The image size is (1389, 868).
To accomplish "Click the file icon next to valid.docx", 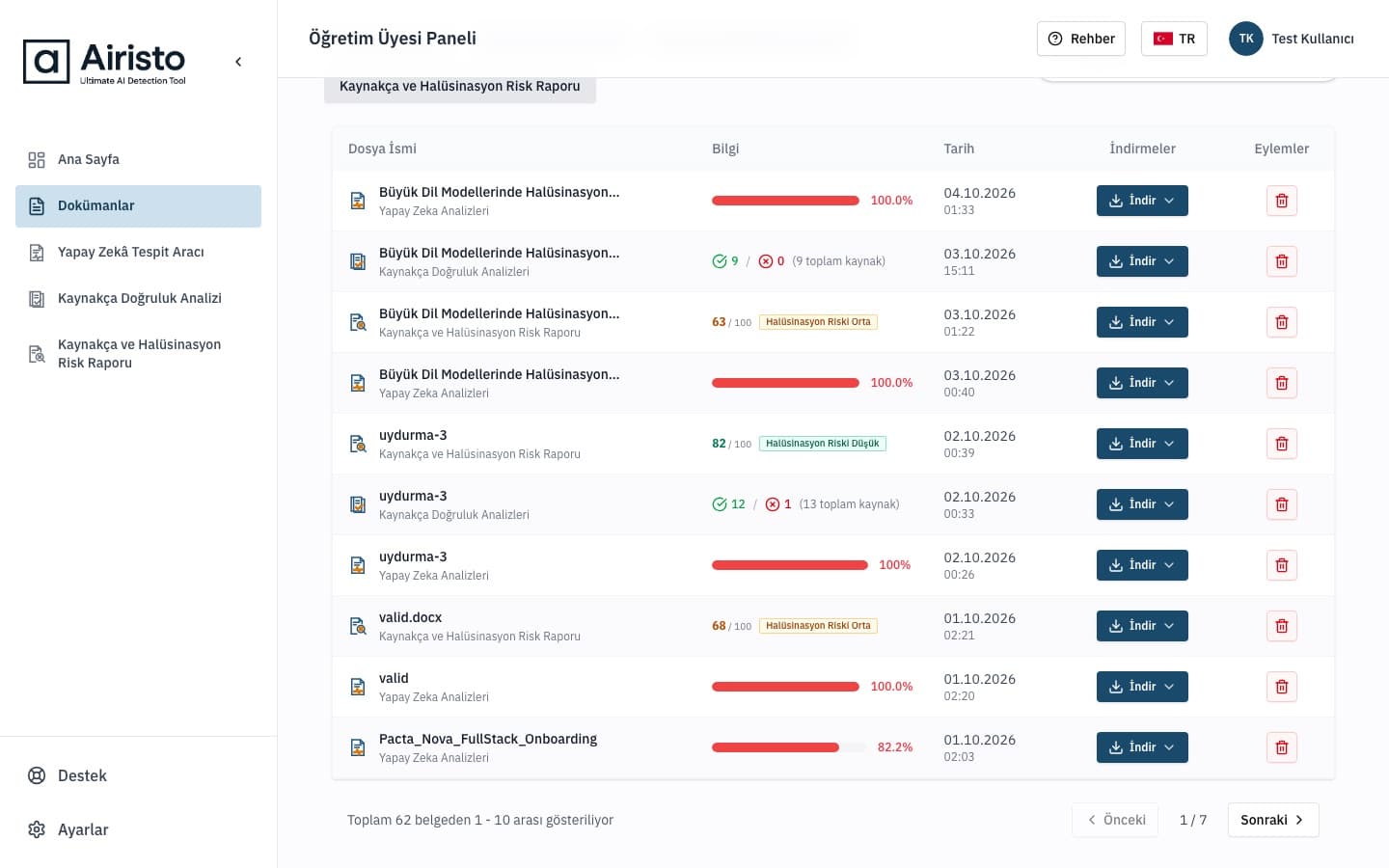I will [358, 626].
